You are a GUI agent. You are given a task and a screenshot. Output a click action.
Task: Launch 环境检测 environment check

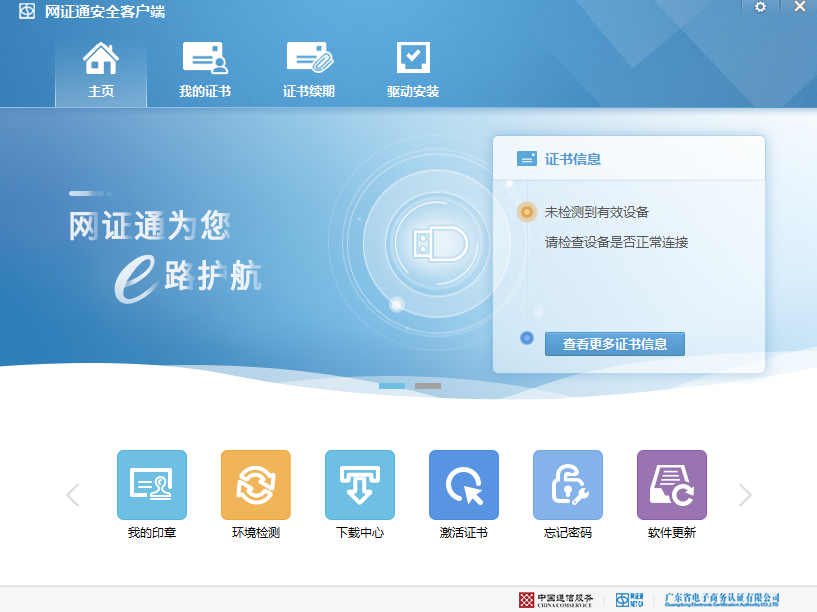click(x=256, y=485)
